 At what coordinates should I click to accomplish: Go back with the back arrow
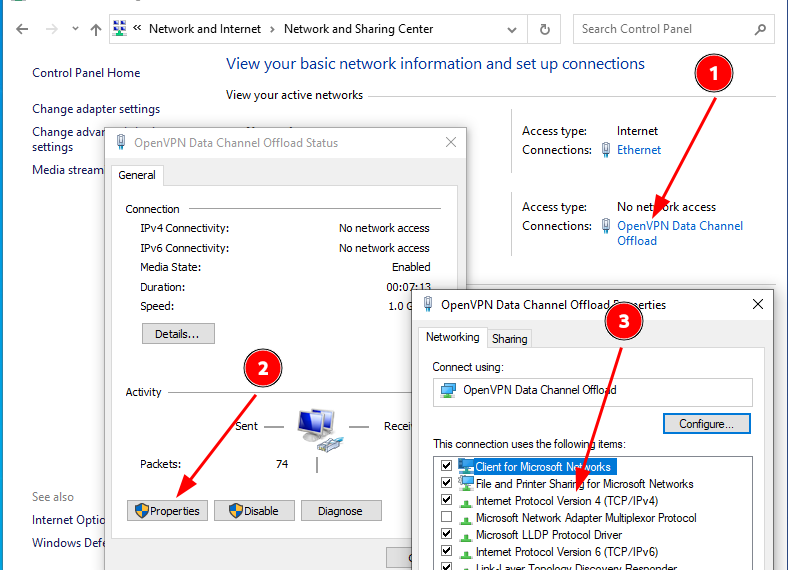pyautogui.click(x=22, y=29)
